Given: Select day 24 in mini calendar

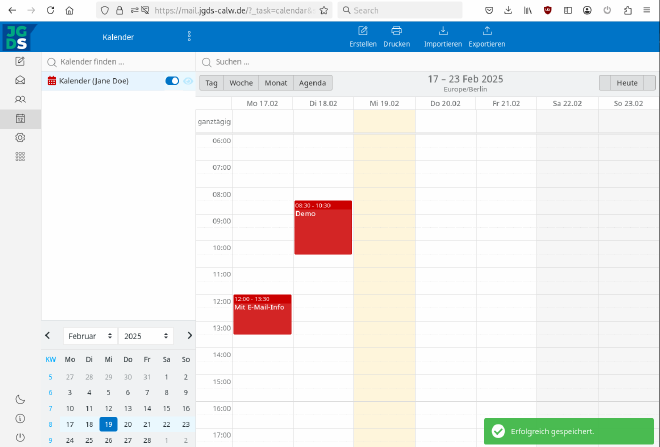Looking at the screenshot, I should click(70, 440).
